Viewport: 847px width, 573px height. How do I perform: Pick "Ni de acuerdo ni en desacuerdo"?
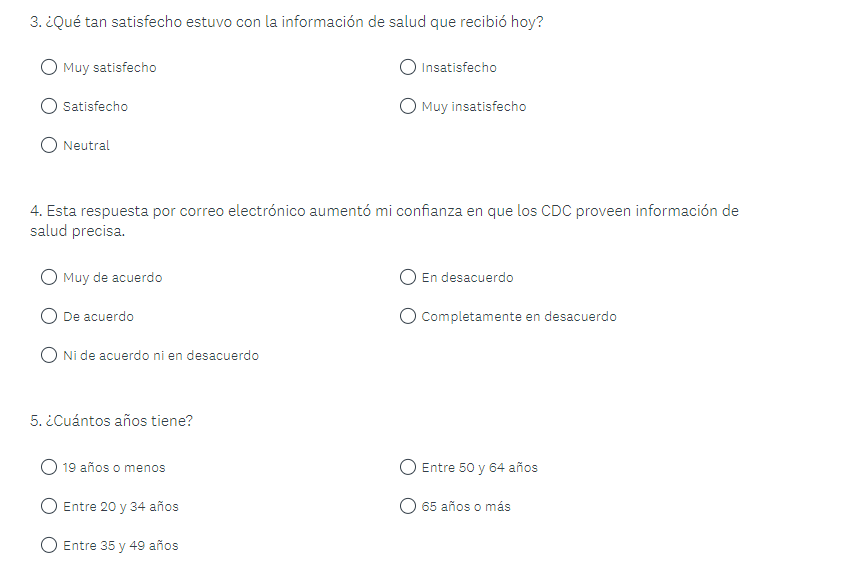point(49,356)
